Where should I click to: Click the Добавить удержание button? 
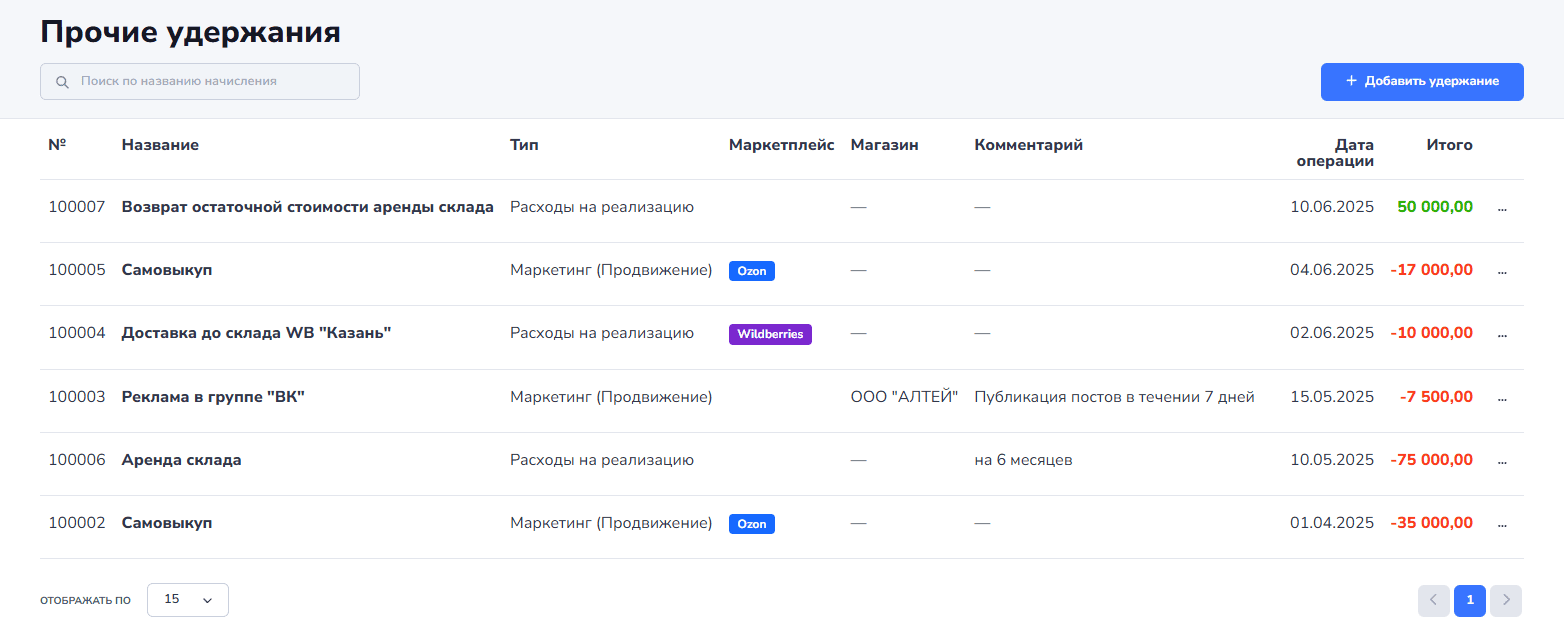tap(1421, 82)
